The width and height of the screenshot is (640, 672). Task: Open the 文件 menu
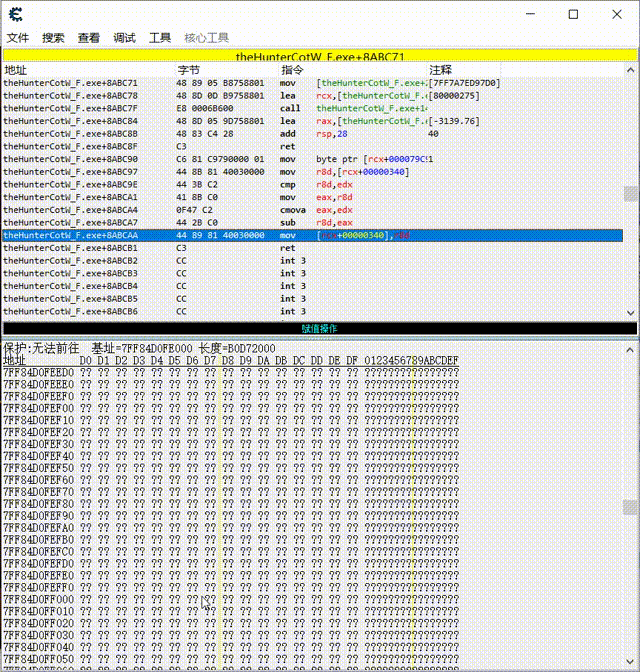(x=18, y=38)
